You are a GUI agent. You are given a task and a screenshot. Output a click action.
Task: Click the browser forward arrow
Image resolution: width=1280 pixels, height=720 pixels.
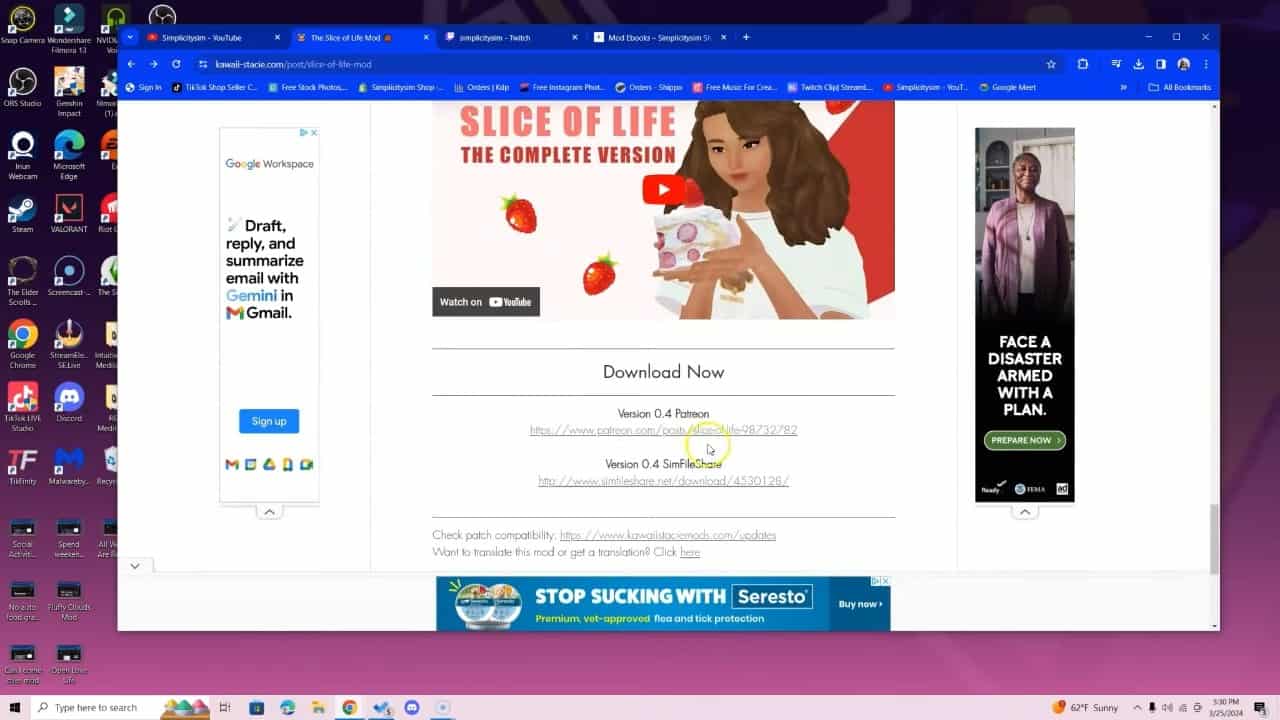[x=153, y=64]
